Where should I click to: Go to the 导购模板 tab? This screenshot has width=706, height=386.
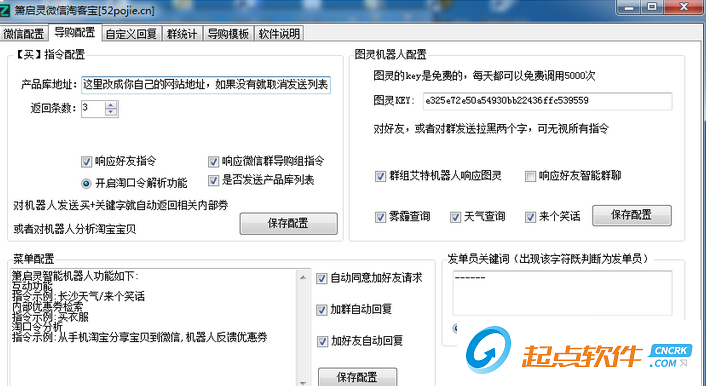(x=228, y=34)
